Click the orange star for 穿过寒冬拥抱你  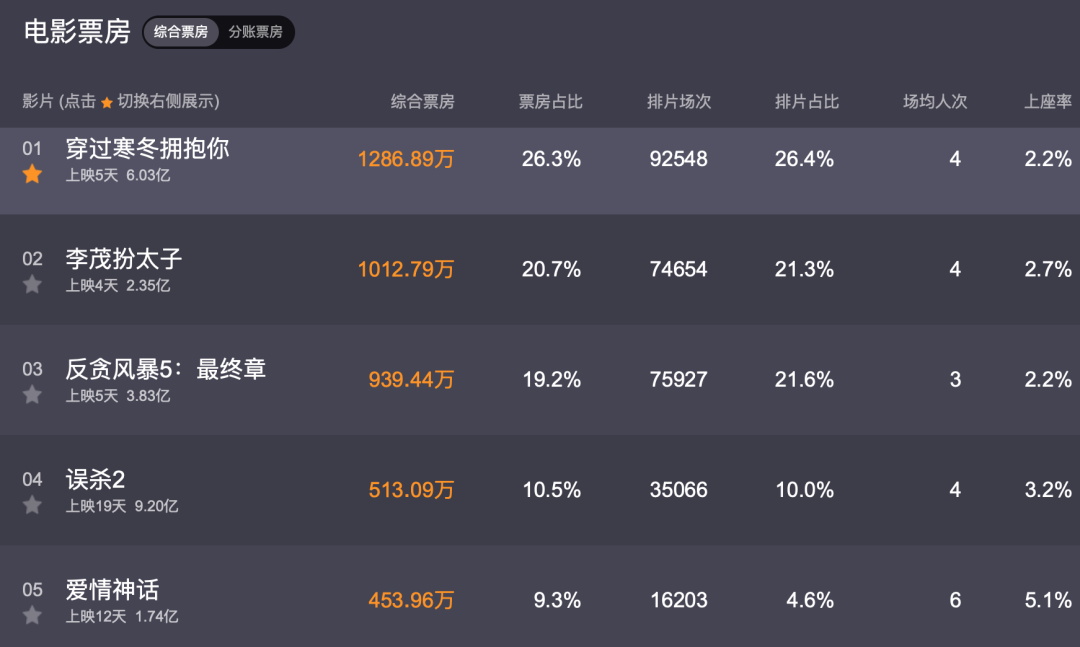tap(32, 174)
